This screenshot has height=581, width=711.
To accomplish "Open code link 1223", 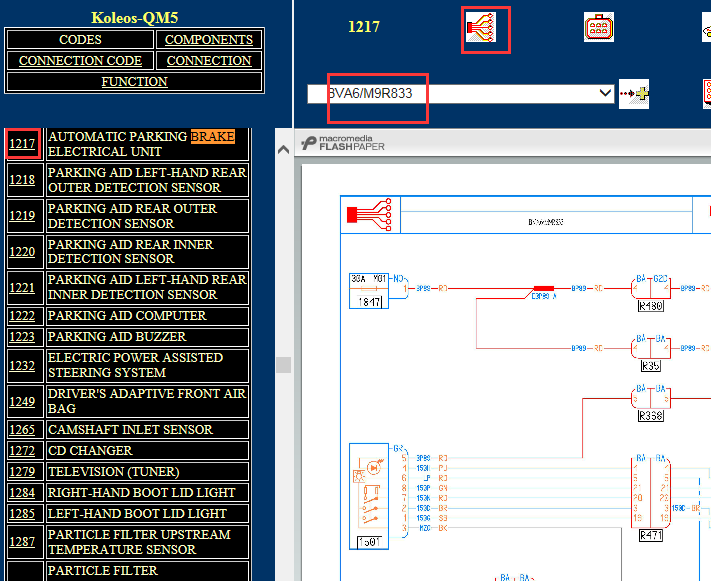I will coord(22,337).
